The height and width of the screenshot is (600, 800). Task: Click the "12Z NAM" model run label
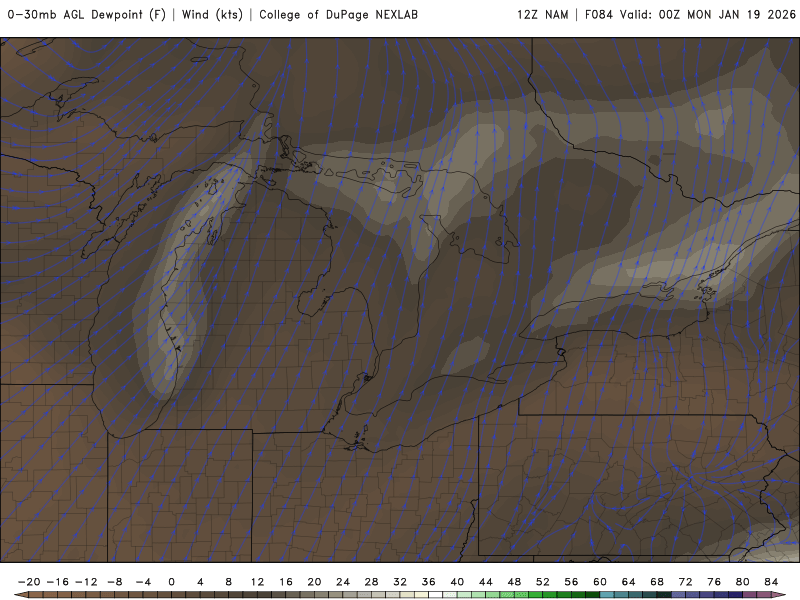(542, 15)
